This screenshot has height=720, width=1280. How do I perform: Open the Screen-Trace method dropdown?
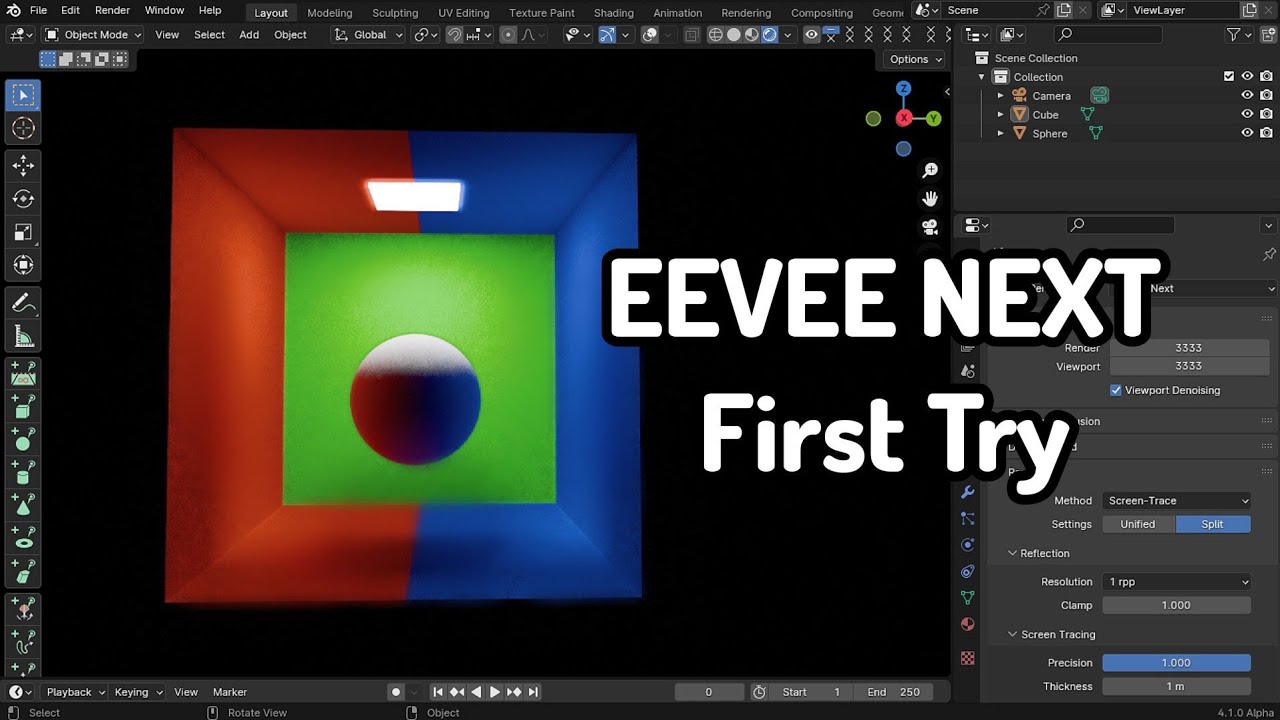pyautogui.click(x=1177, y=501)
